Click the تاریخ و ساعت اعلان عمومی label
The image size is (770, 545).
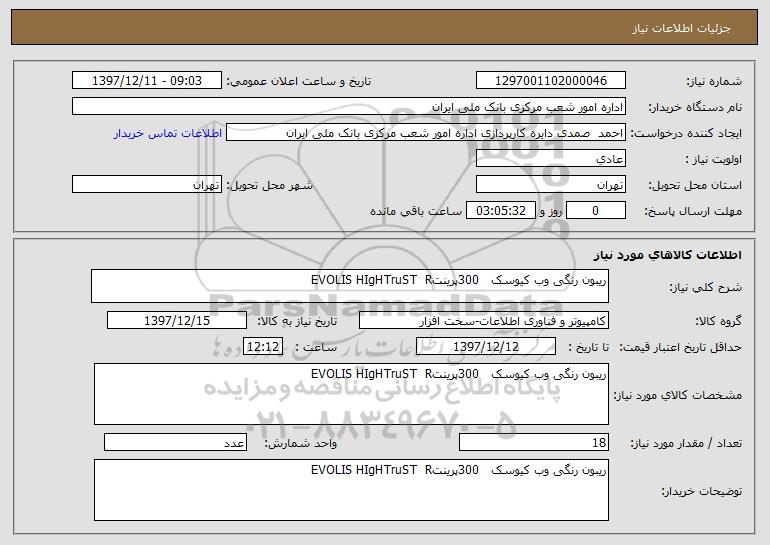click(x=299, y=82)
